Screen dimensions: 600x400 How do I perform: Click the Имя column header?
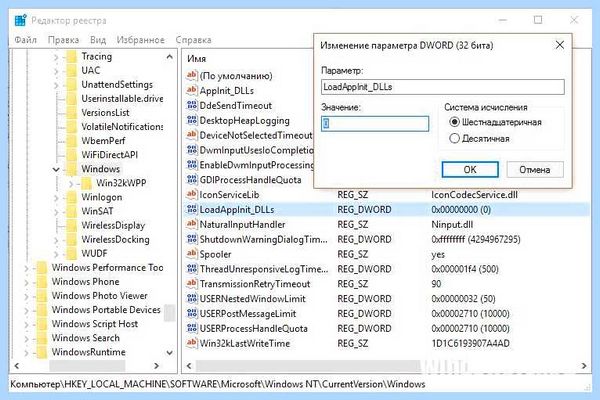coord(197,59)
